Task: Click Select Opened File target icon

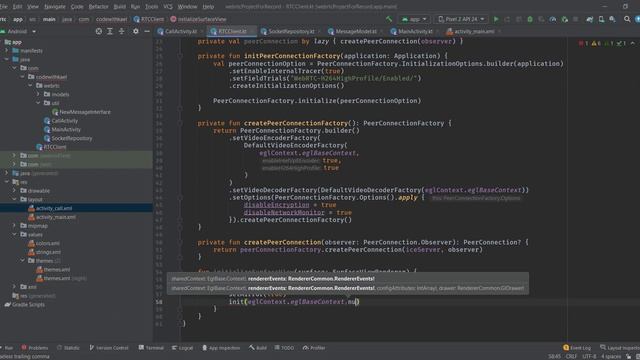Action: coord(98,31)
